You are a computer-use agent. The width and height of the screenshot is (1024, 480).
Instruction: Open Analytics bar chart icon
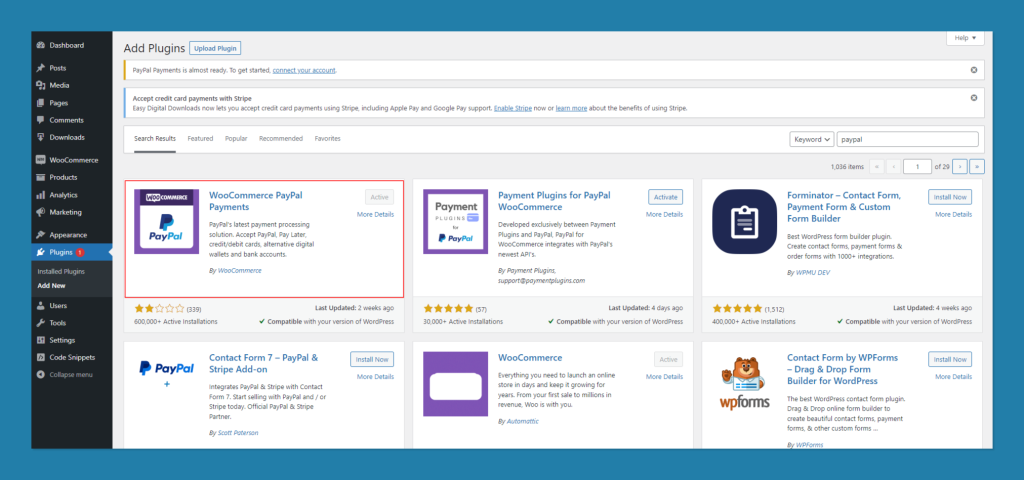pos(40,195)
